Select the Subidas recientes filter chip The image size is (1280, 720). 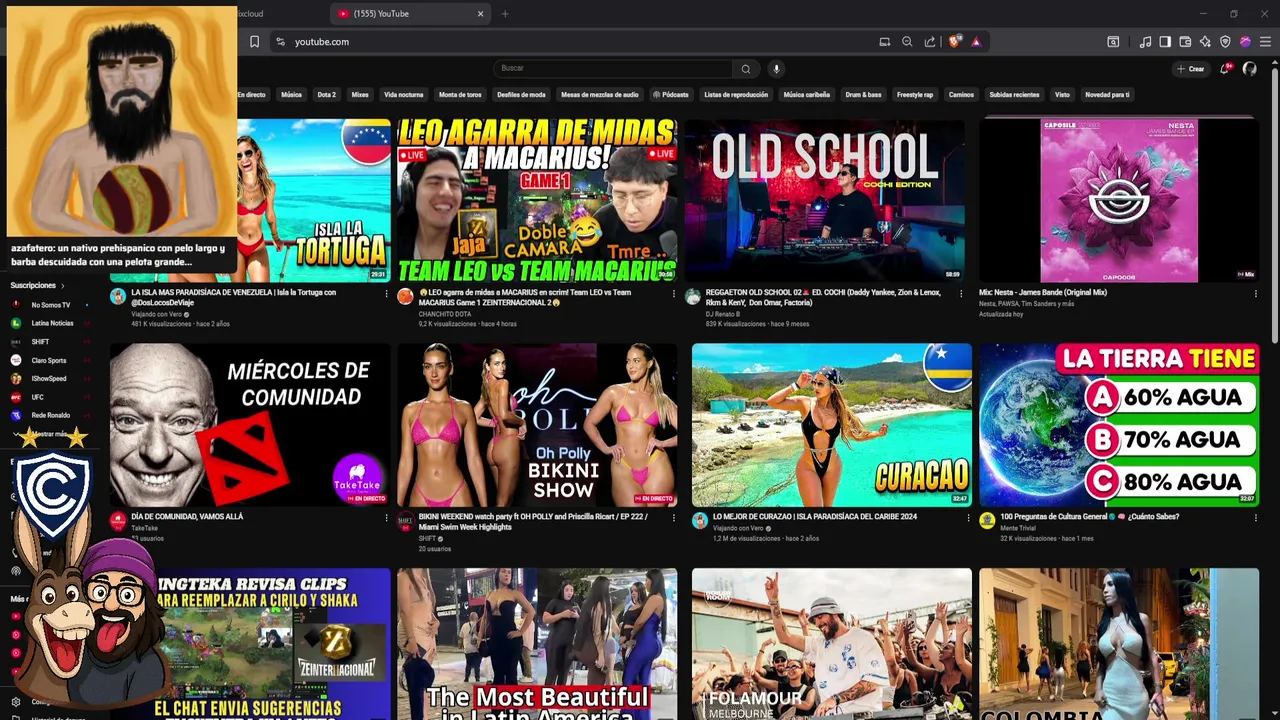tap(1014, 95)
